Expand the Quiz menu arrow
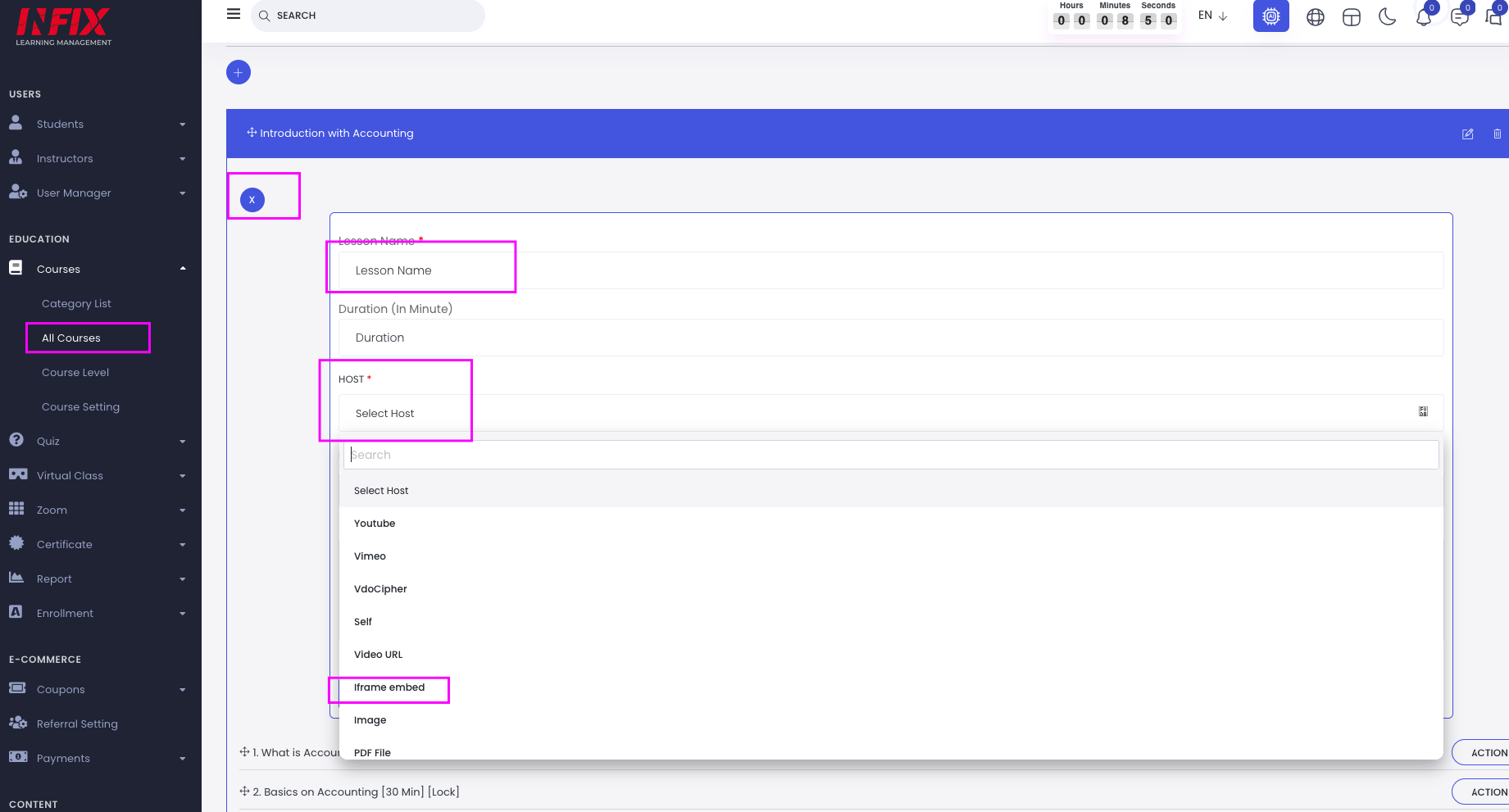 (183, 442)
